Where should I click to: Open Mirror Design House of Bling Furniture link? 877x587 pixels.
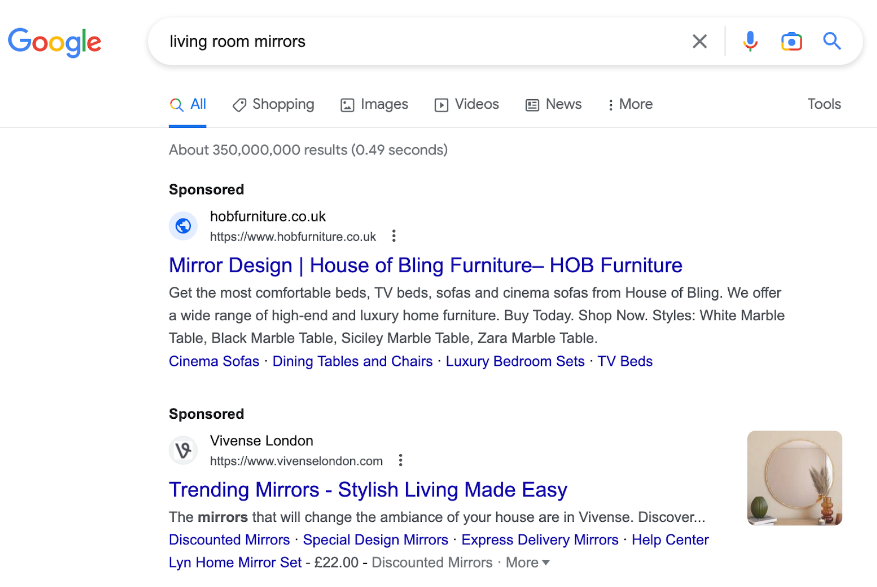tap(426, 265)
